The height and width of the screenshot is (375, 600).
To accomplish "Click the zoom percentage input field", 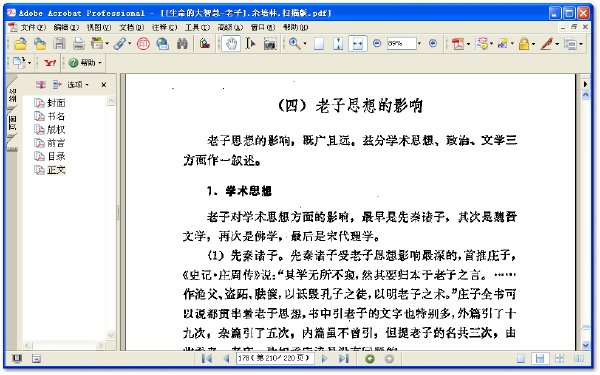I will coord(401,44).
